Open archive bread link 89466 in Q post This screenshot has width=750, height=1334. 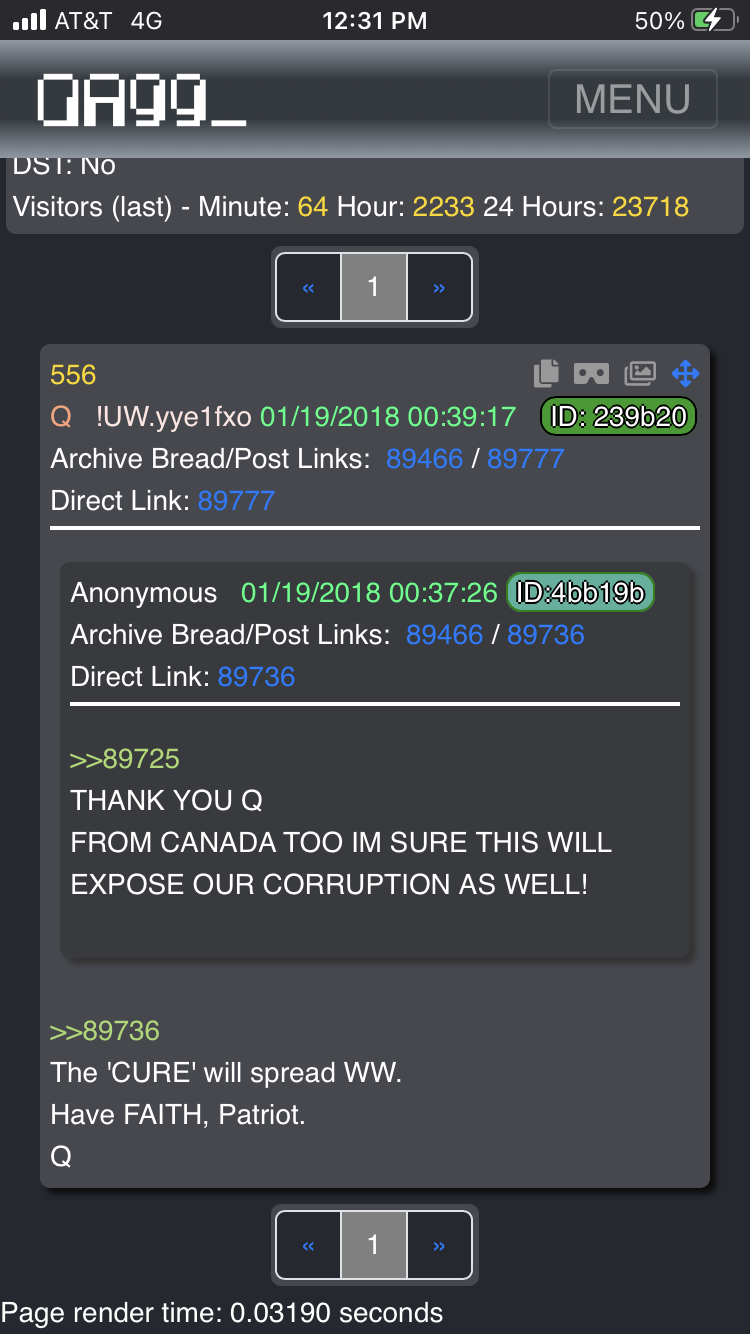coord(425,458)
